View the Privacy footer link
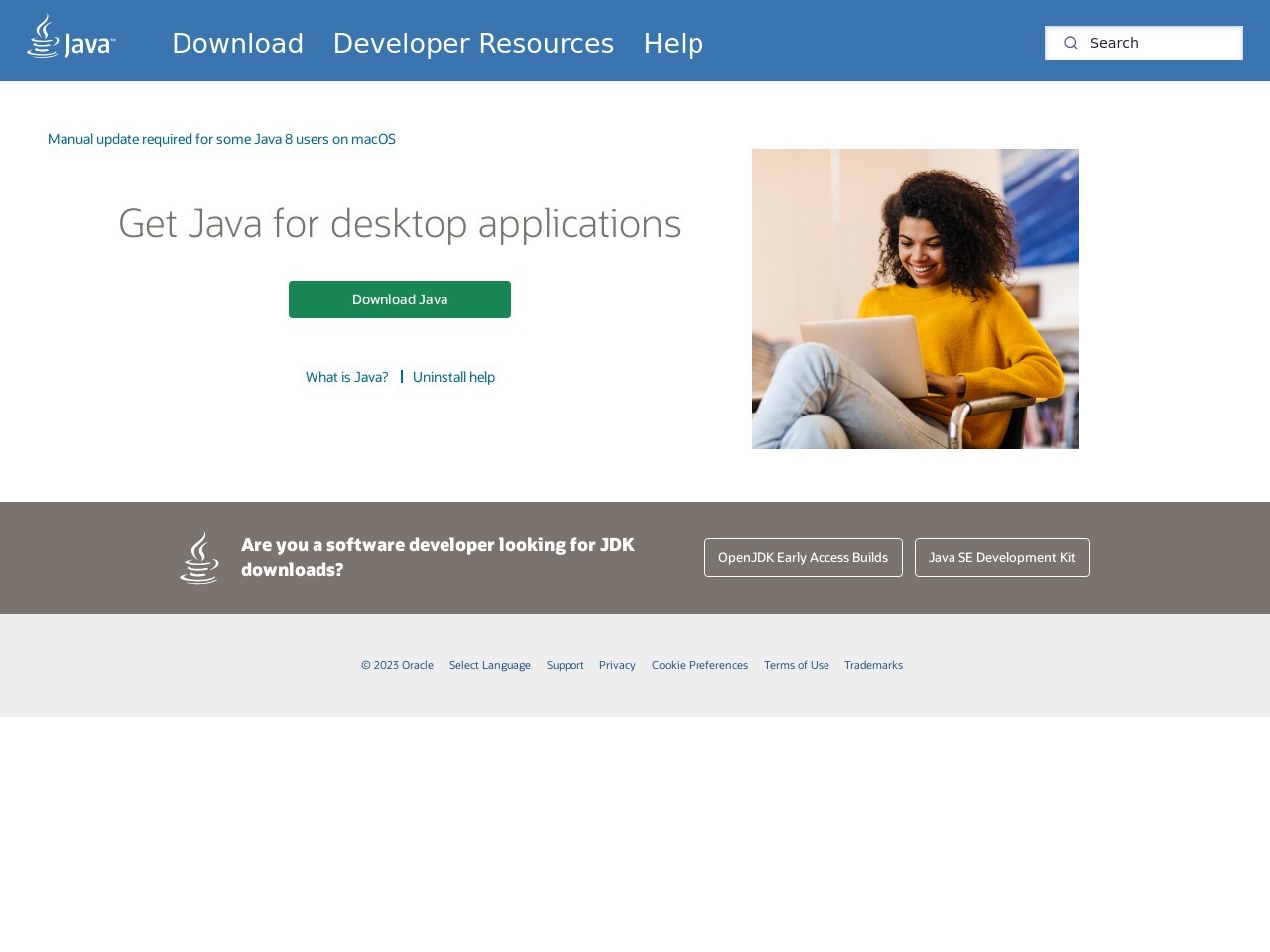This screenshot has width=1270, height=952. click(x=617, y=665)
